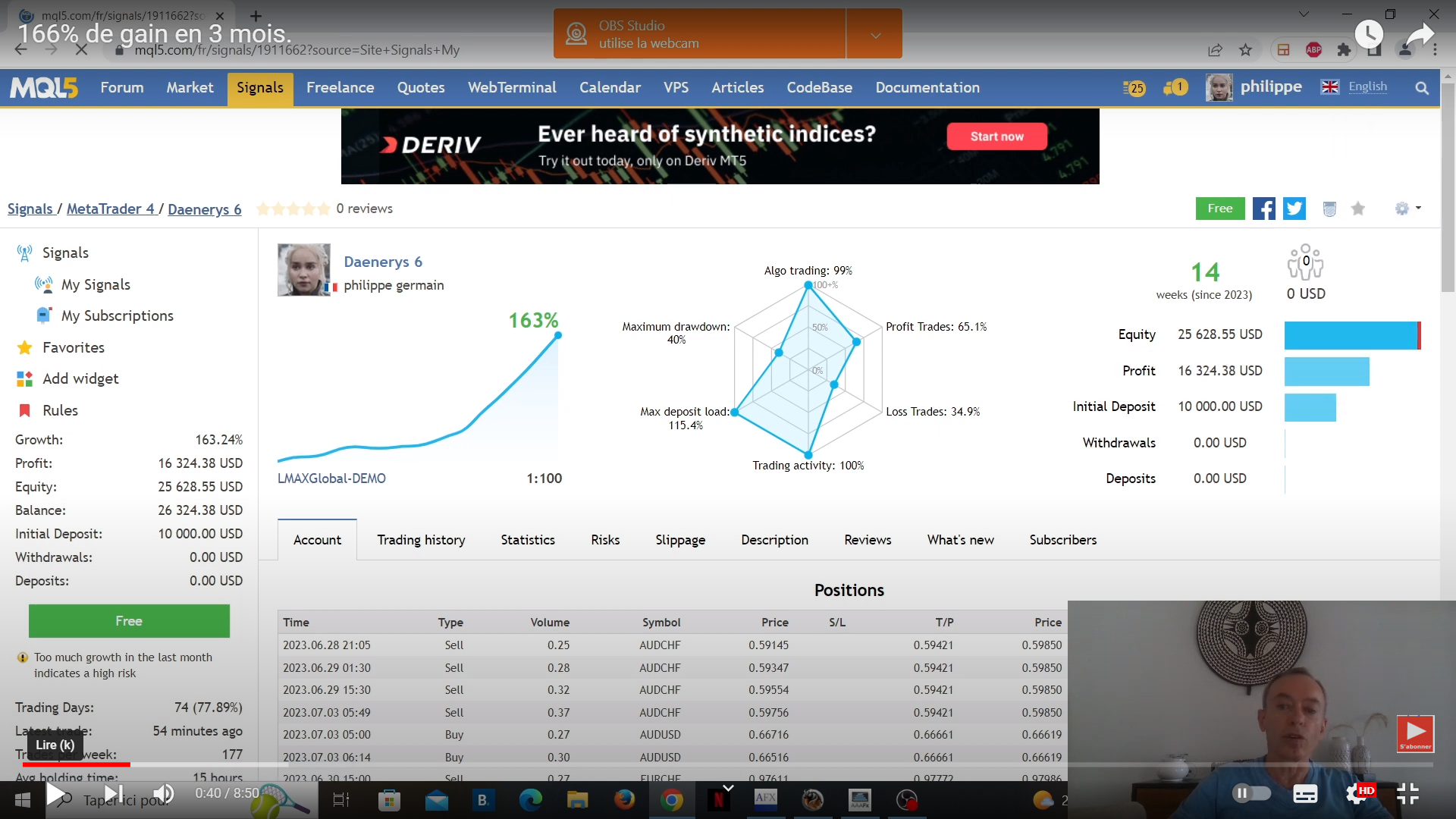
Task: Open the Chrome extensions puzzle icon
Action: pyautogui.click(x=1344, y=50)
